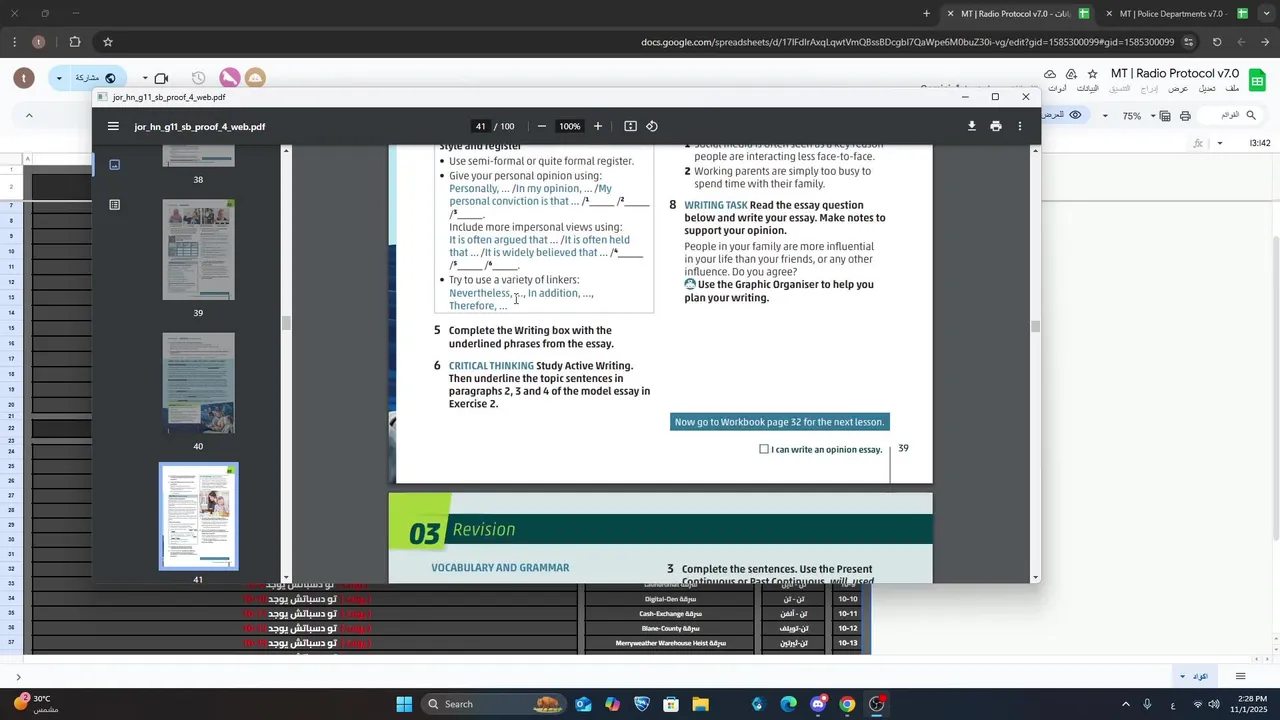This screenshot has height=720, width=1280.
Task: Open the side panel arrow at bottom-left
Action: [18, 677]
